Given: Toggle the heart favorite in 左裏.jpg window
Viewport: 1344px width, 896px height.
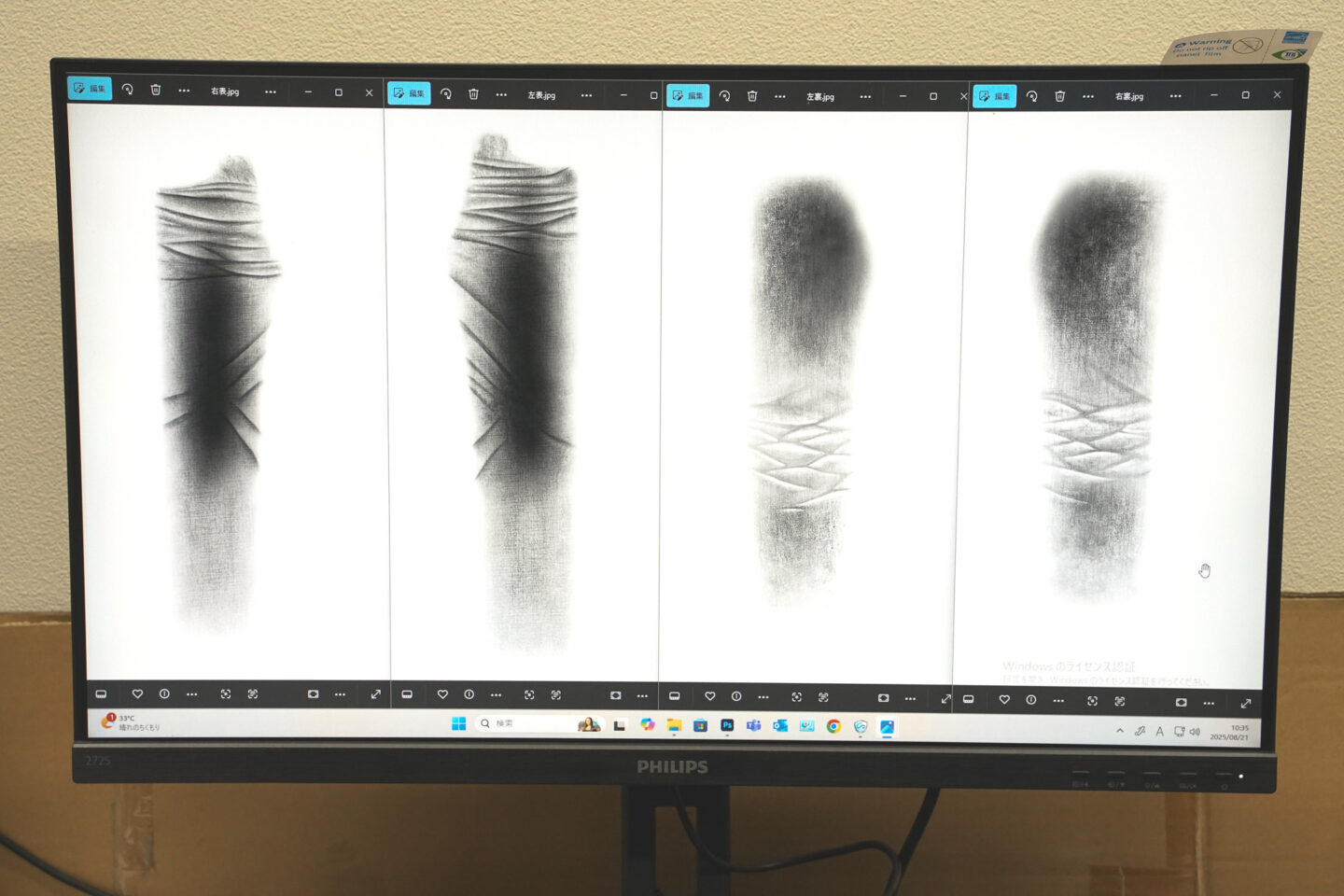Looking at the screenshot, I should [710, 696].
